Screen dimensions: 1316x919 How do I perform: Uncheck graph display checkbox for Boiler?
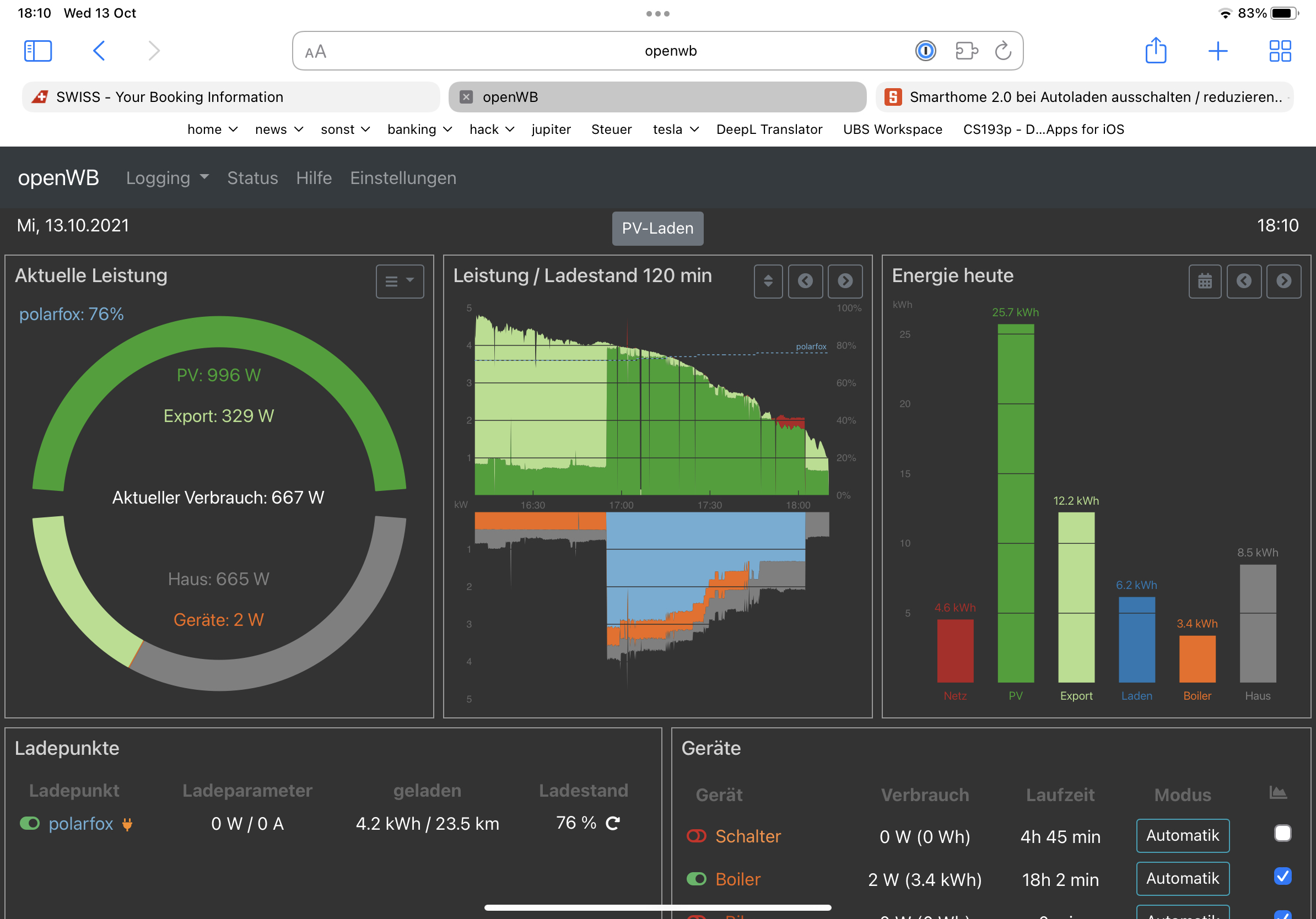pyautogui.click(x=1282, y=876)
